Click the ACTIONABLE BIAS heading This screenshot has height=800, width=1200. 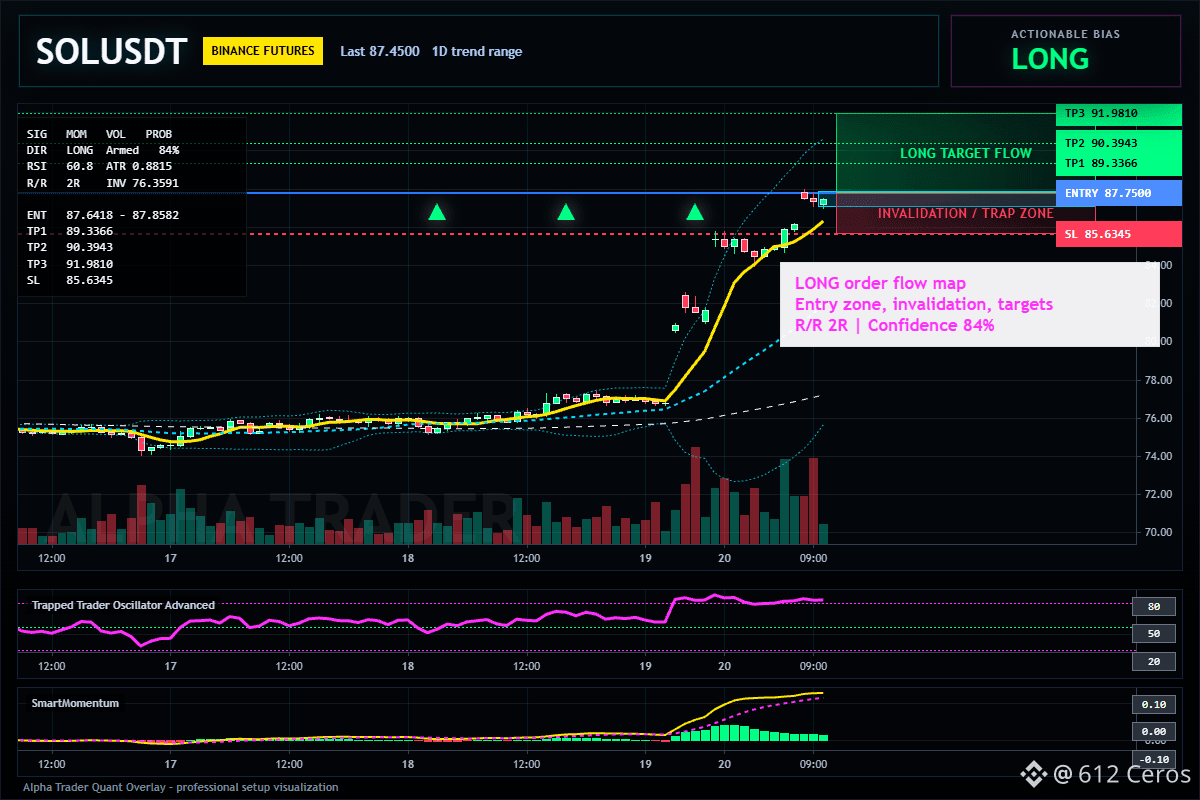tap(1065, 34)
